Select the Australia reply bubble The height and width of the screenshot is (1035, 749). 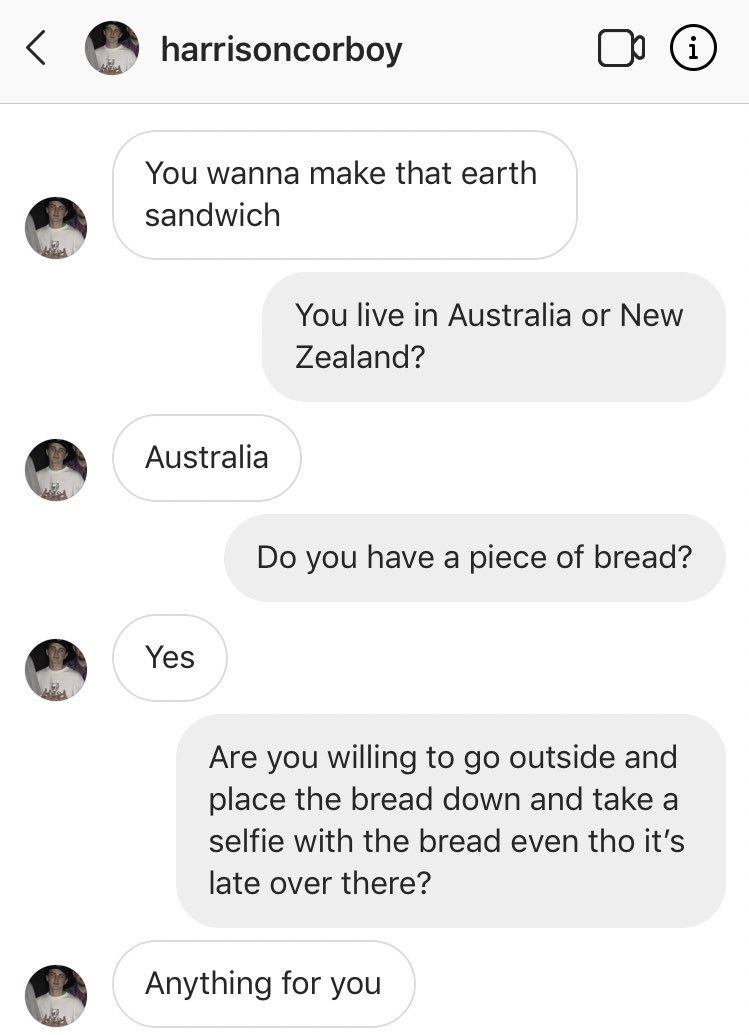point(207,458)
